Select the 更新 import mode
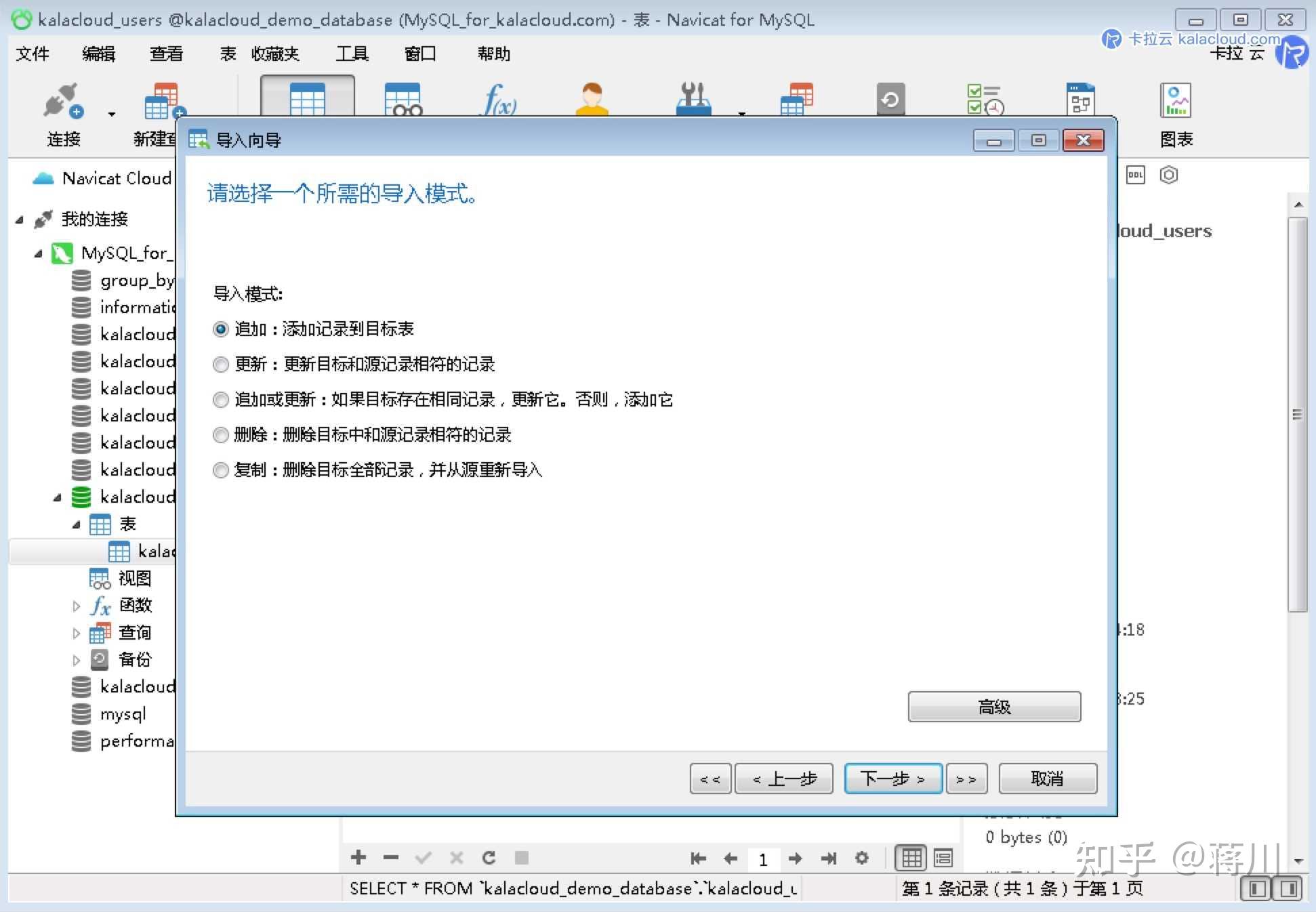Screen dimensions: 1316x912 coord(220,365)
